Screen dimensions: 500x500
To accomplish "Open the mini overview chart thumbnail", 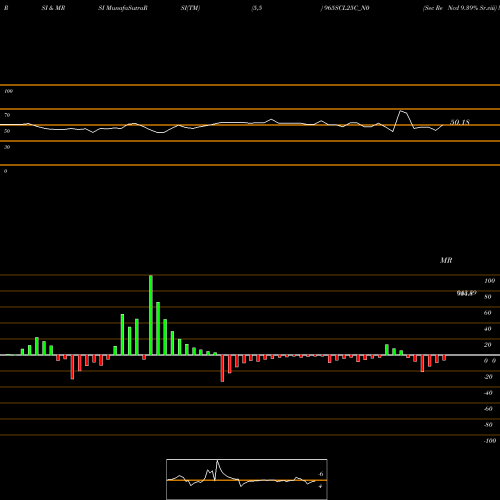I will click(x=247, y=479).
